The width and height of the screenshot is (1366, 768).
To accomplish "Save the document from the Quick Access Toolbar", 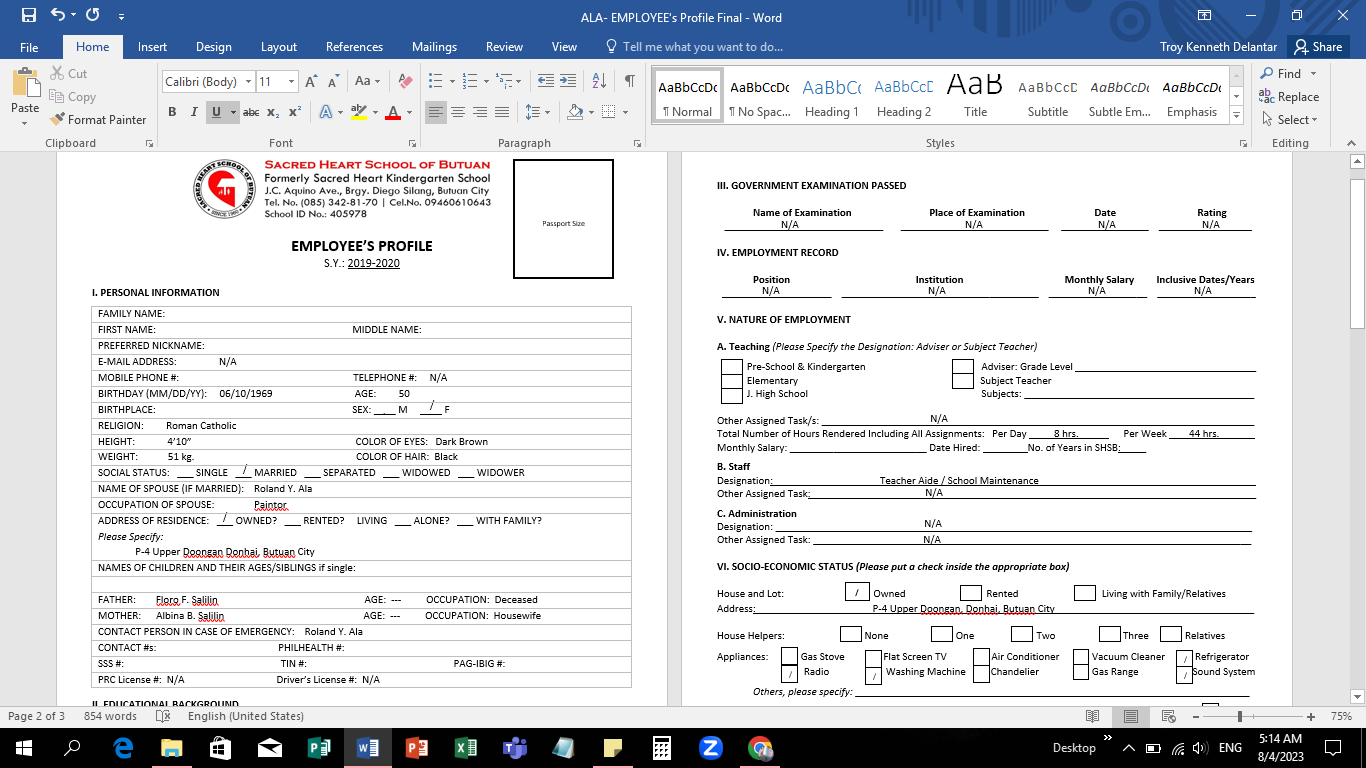I will pos(28,16).
